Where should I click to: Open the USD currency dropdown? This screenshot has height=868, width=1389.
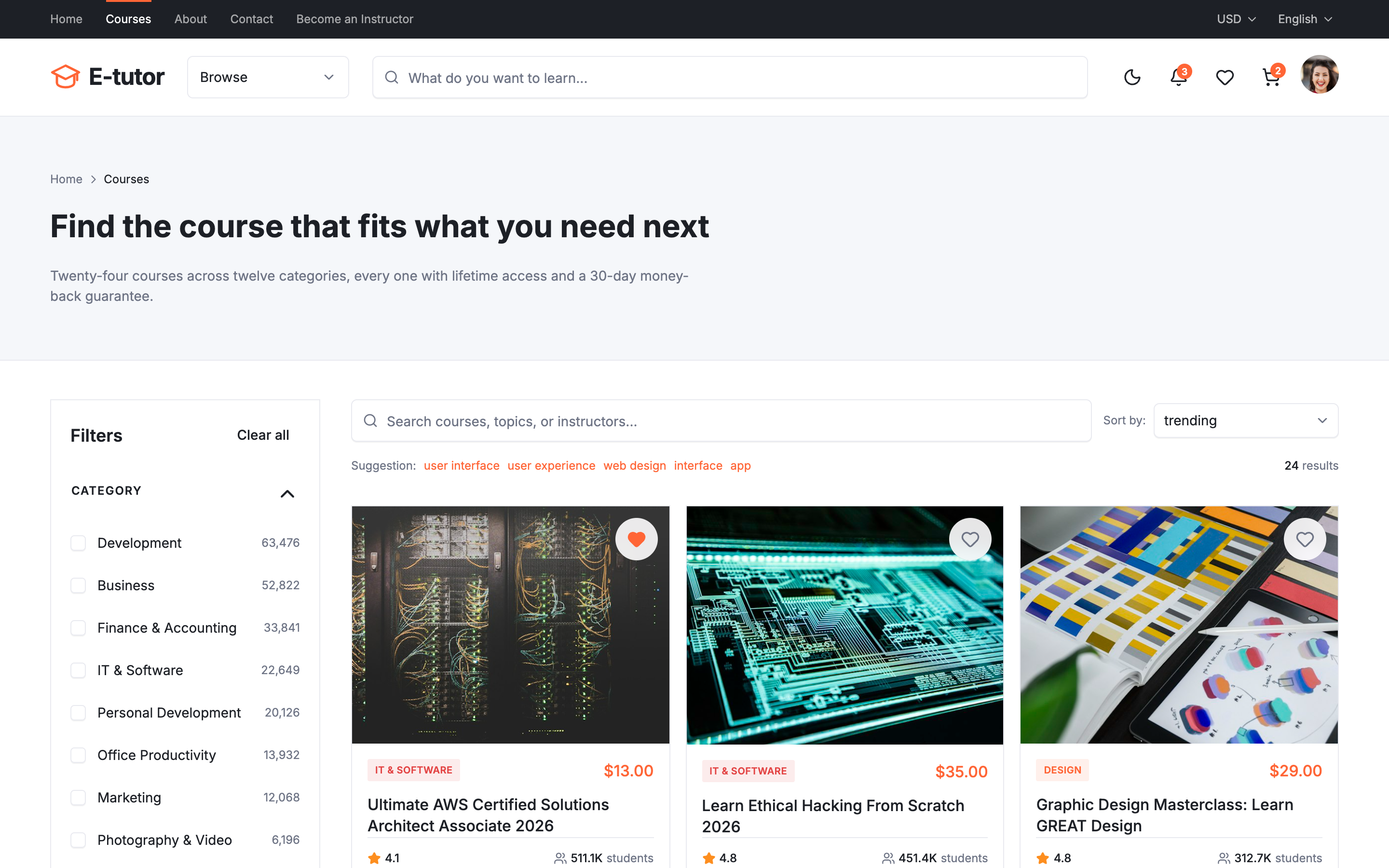1236,19
